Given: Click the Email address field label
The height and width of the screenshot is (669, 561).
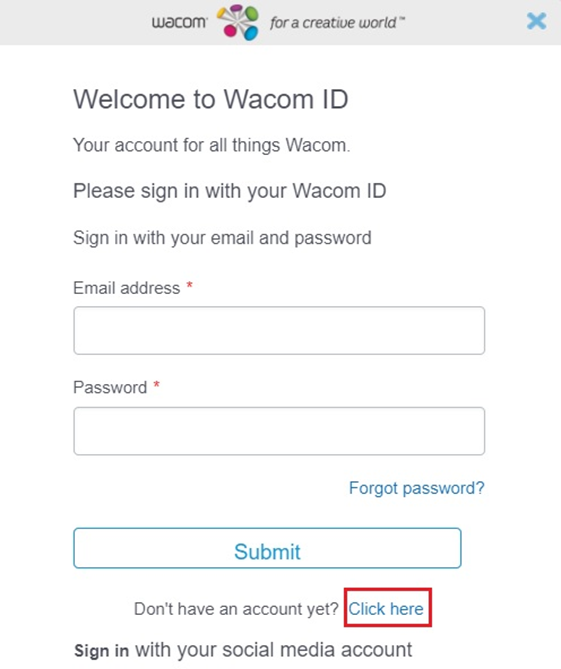Looking at the screenshot, I should click(x=127, y=288).
